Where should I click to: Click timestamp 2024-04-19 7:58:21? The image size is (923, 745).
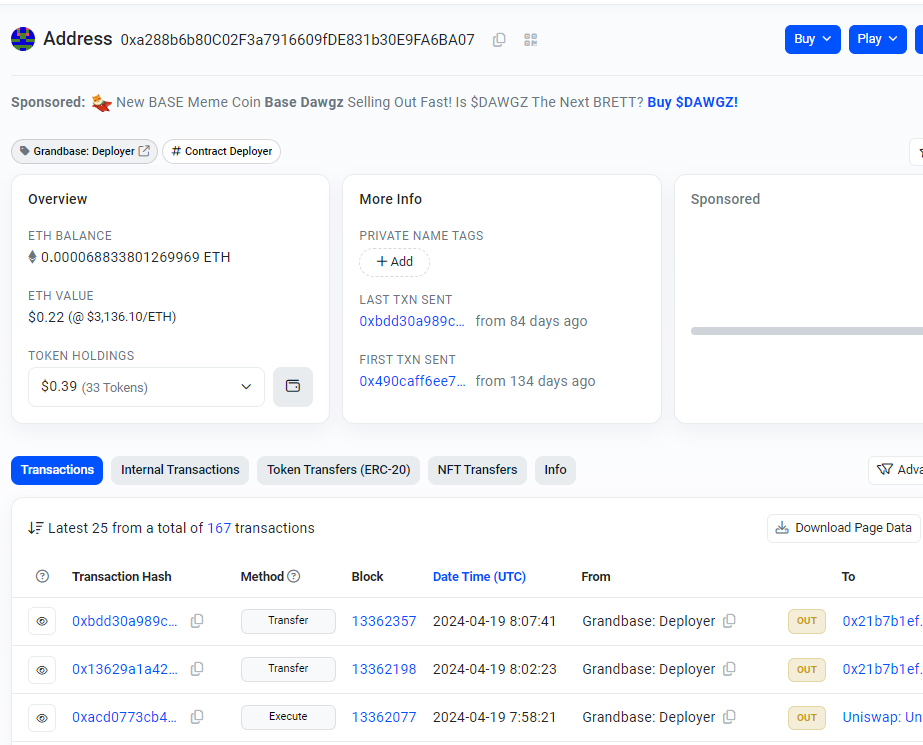pyautogui.click(x=494, y=717)
